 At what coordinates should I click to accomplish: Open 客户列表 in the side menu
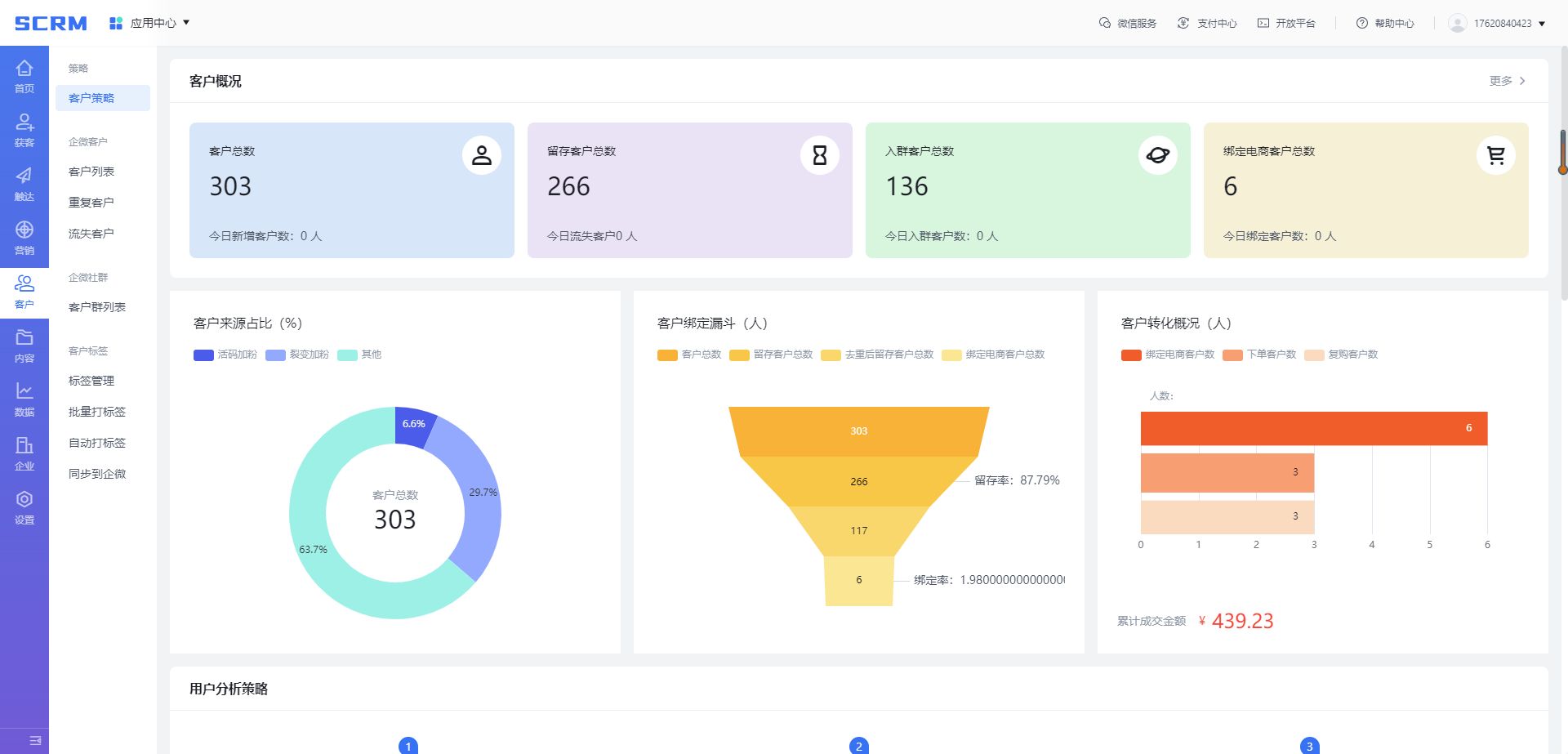point(91,172)
